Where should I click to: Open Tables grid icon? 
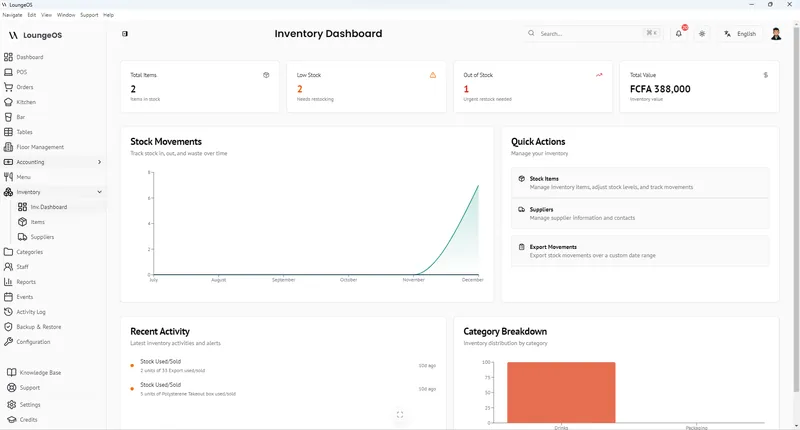pos(8,132)
